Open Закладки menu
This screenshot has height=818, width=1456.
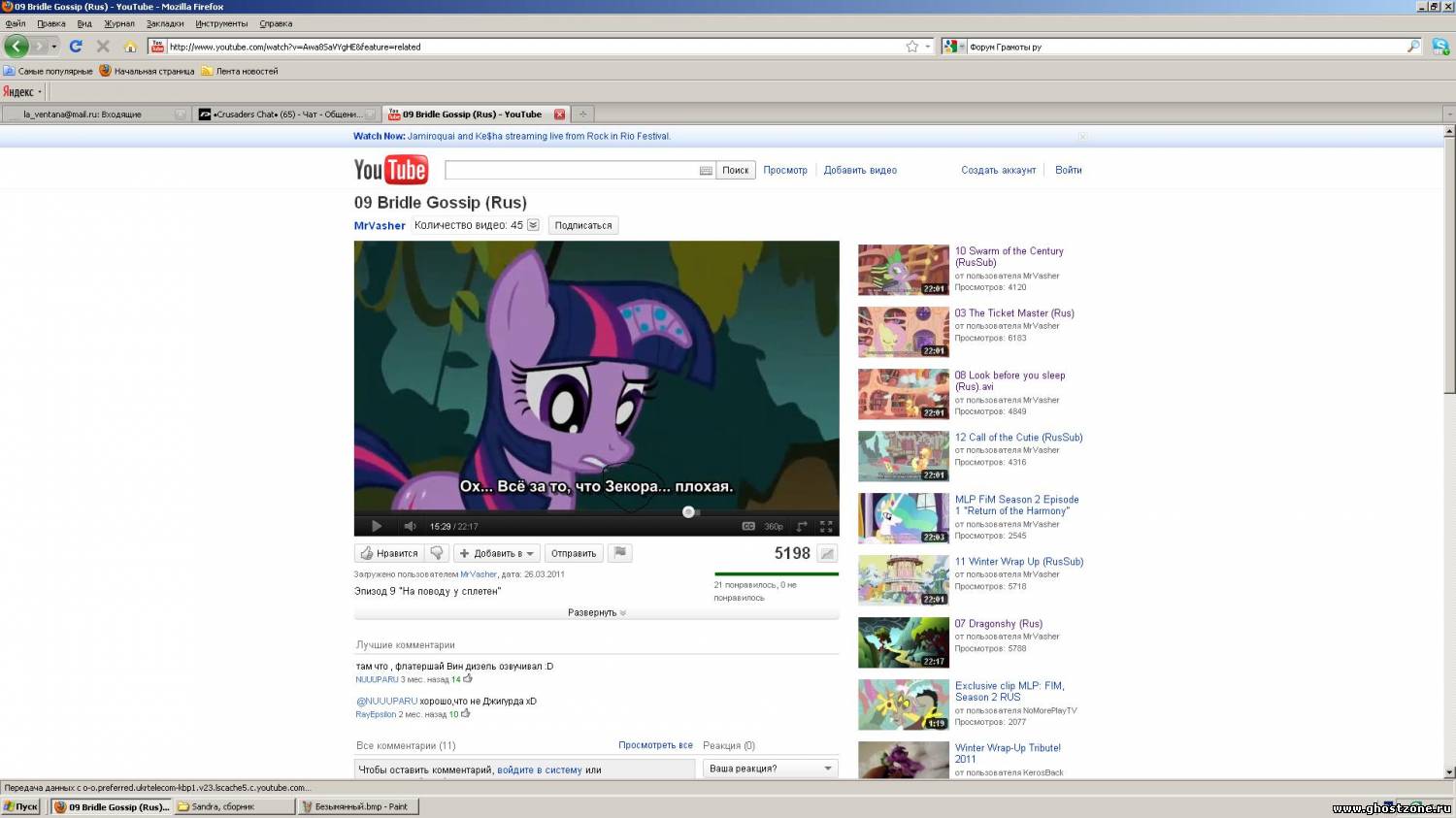coord(165,23)
